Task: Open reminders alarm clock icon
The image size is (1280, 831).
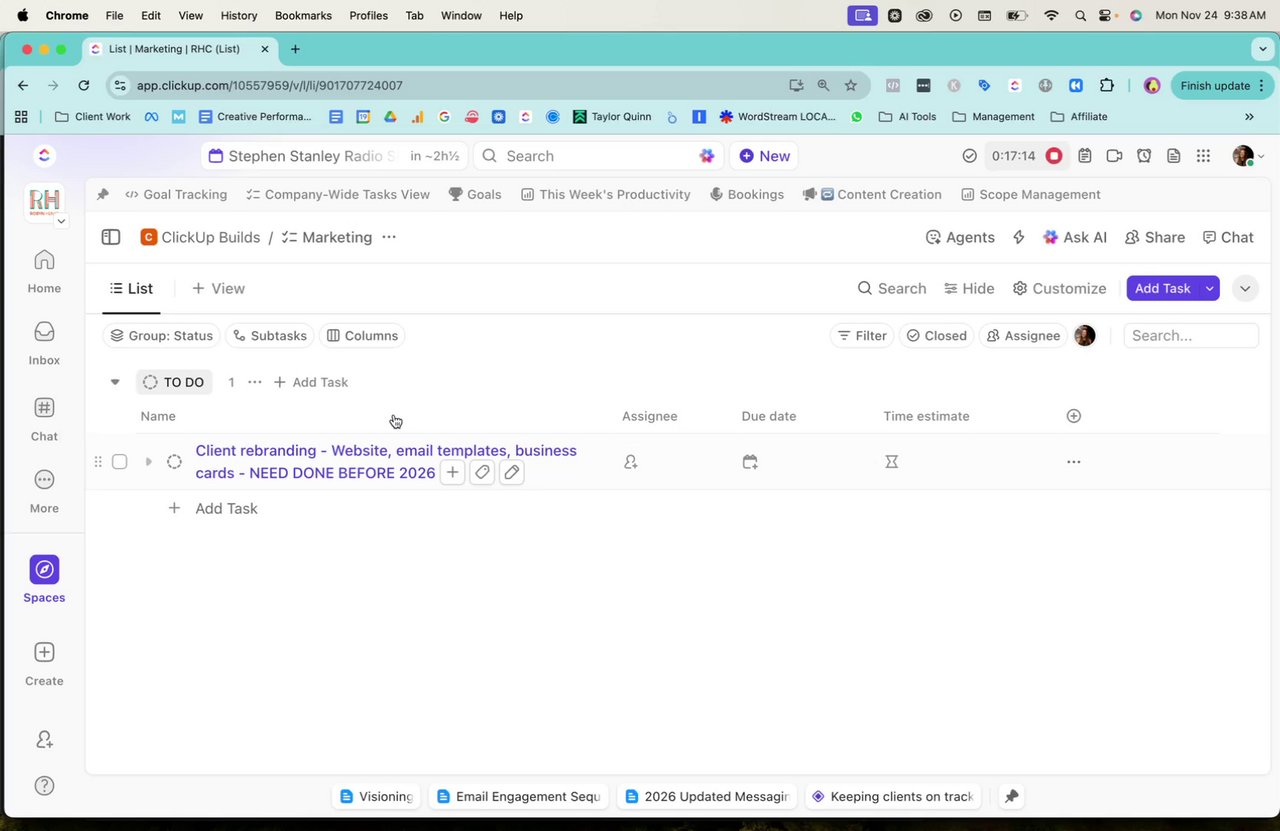Action: (x=1144, y=156)
